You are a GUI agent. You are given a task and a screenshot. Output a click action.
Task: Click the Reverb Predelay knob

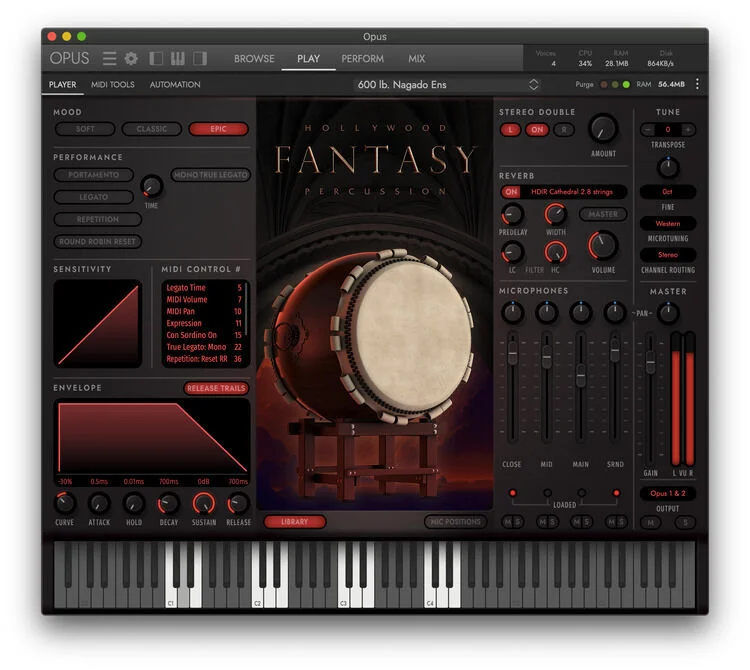512,214
